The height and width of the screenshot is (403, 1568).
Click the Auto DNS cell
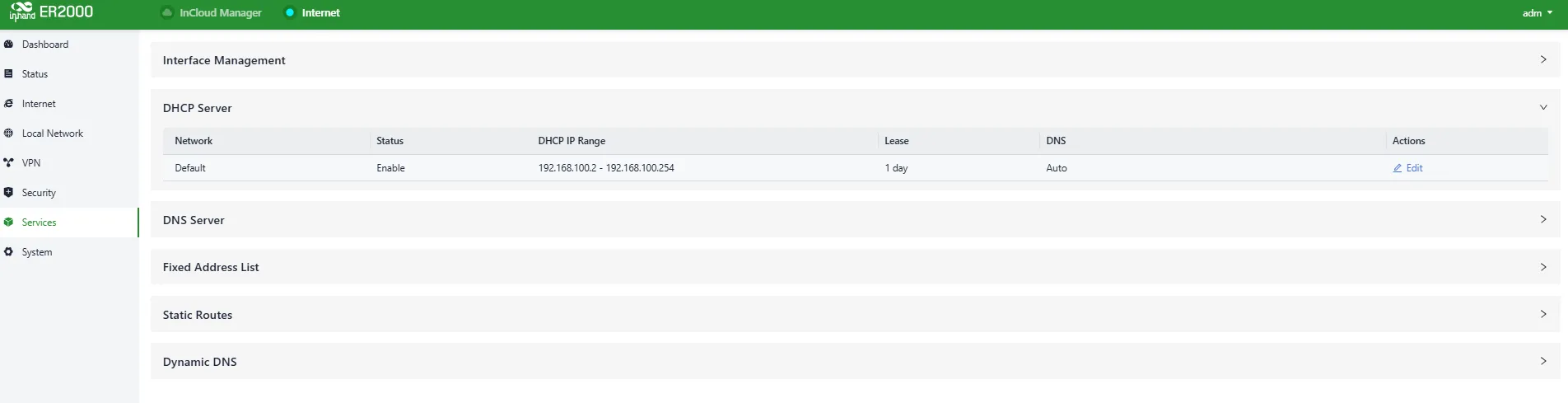1057,168
